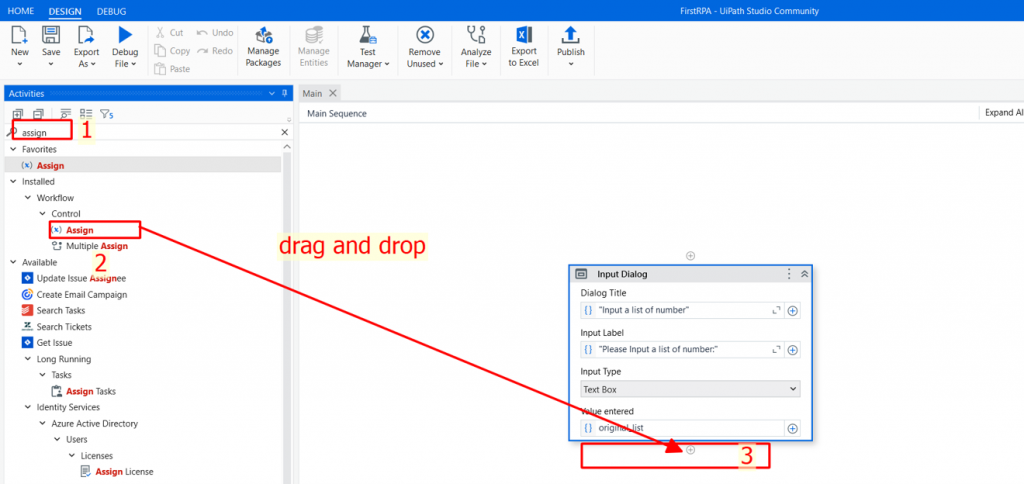Click the Save icon in ribbon
Viewport: 1024px width, 484px height.
pyautogui.click(x=51, y=35)
